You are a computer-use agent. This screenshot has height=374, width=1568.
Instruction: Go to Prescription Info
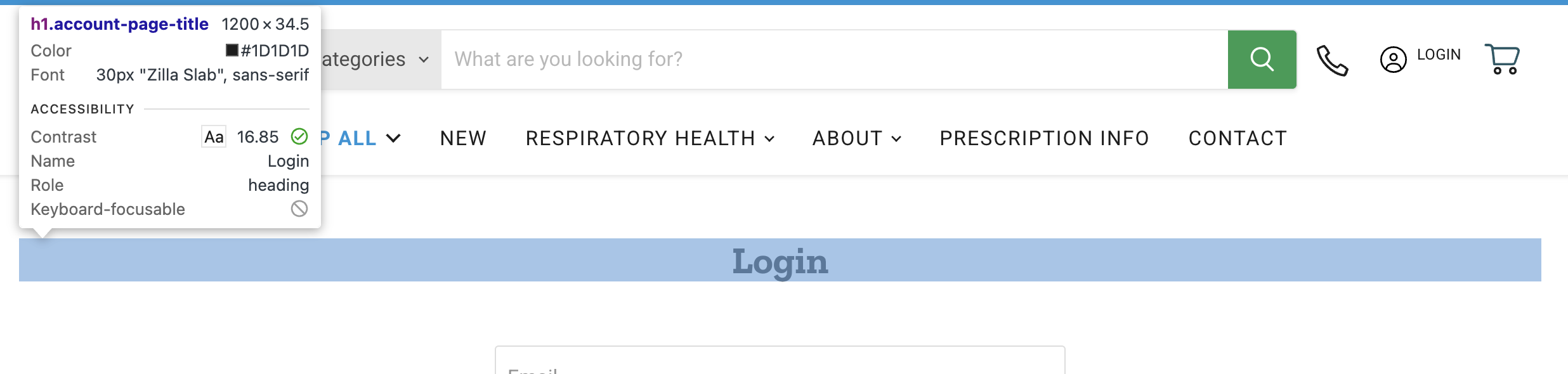(x=1044, y=138)
